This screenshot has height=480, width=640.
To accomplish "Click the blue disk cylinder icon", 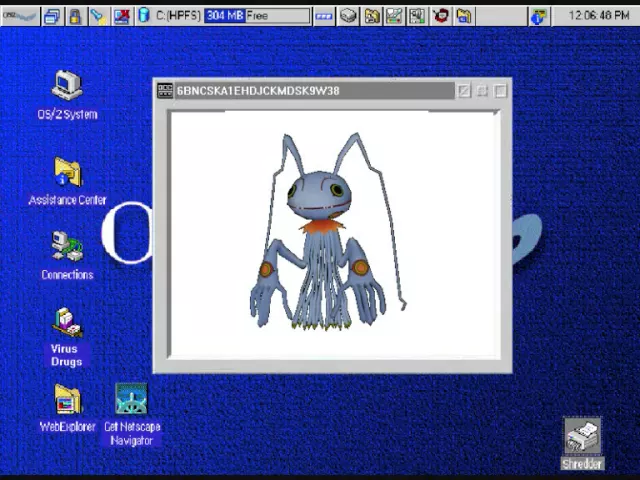I will pos(143,16).
